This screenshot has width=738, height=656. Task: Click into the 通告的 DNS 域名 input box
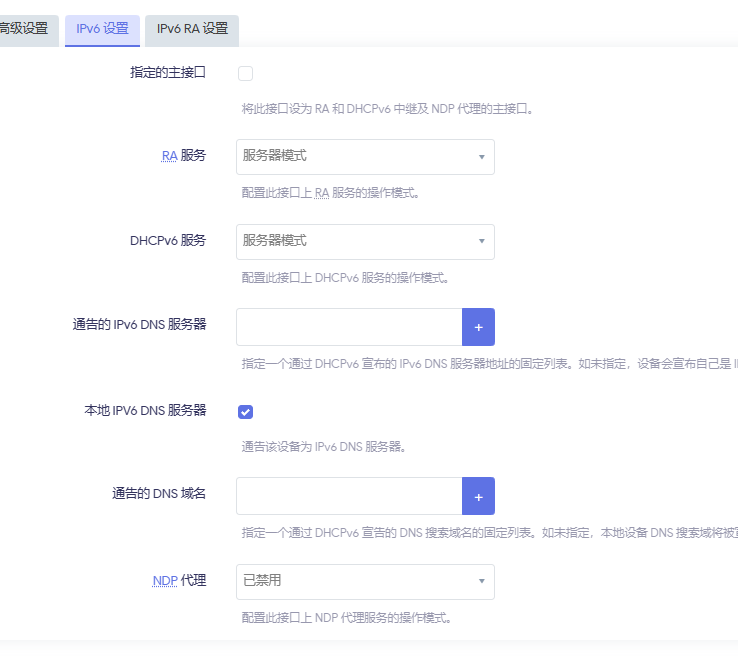coord(349,496)
